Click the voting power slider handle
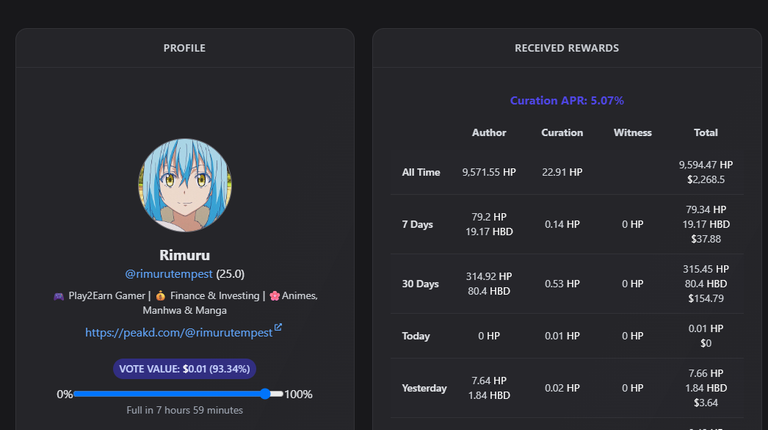Screen dimensions: 768x430 pos(265,394)
